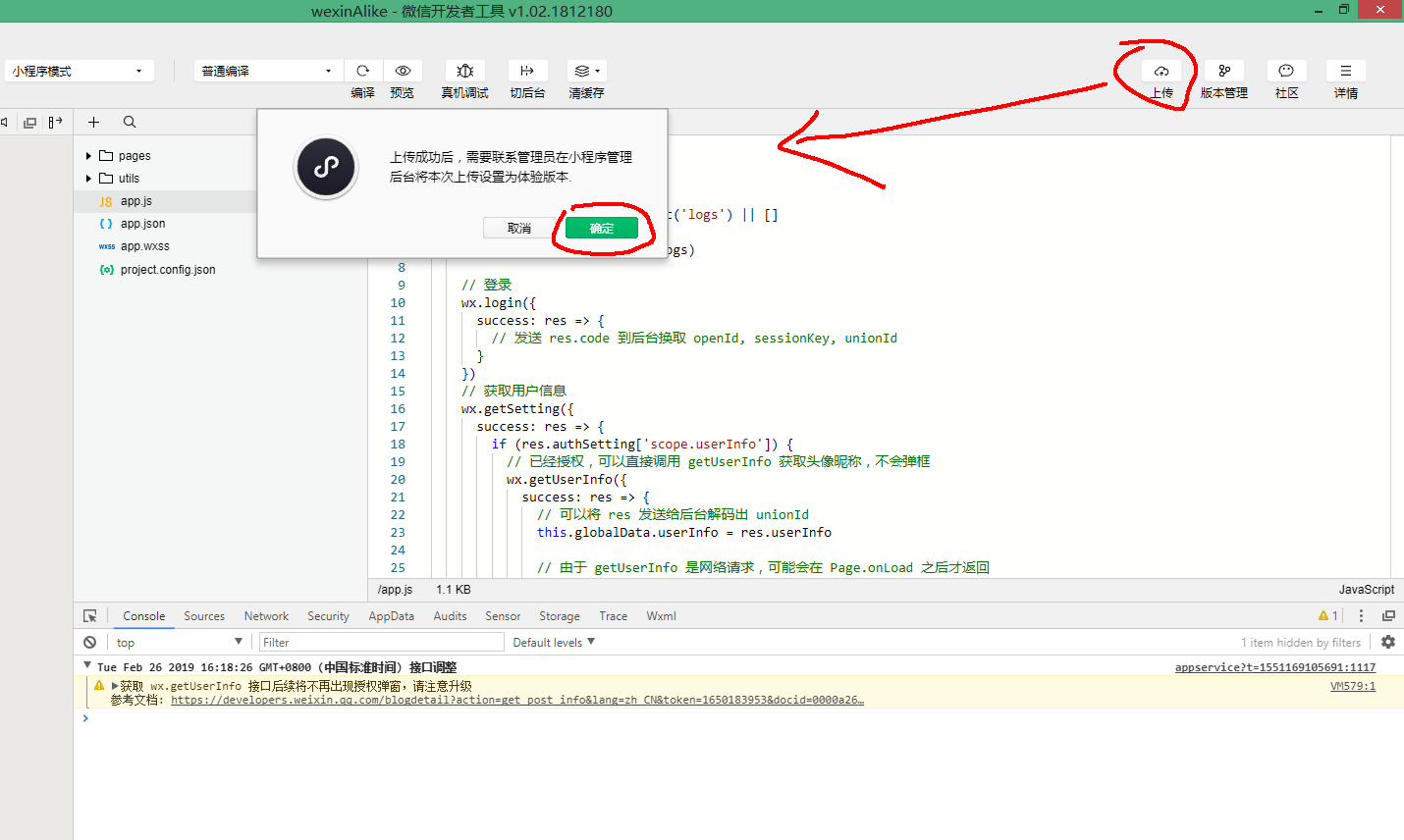Switch to the Audits tab
This screenshot has width=1404, height=840.
click(450, 616)
